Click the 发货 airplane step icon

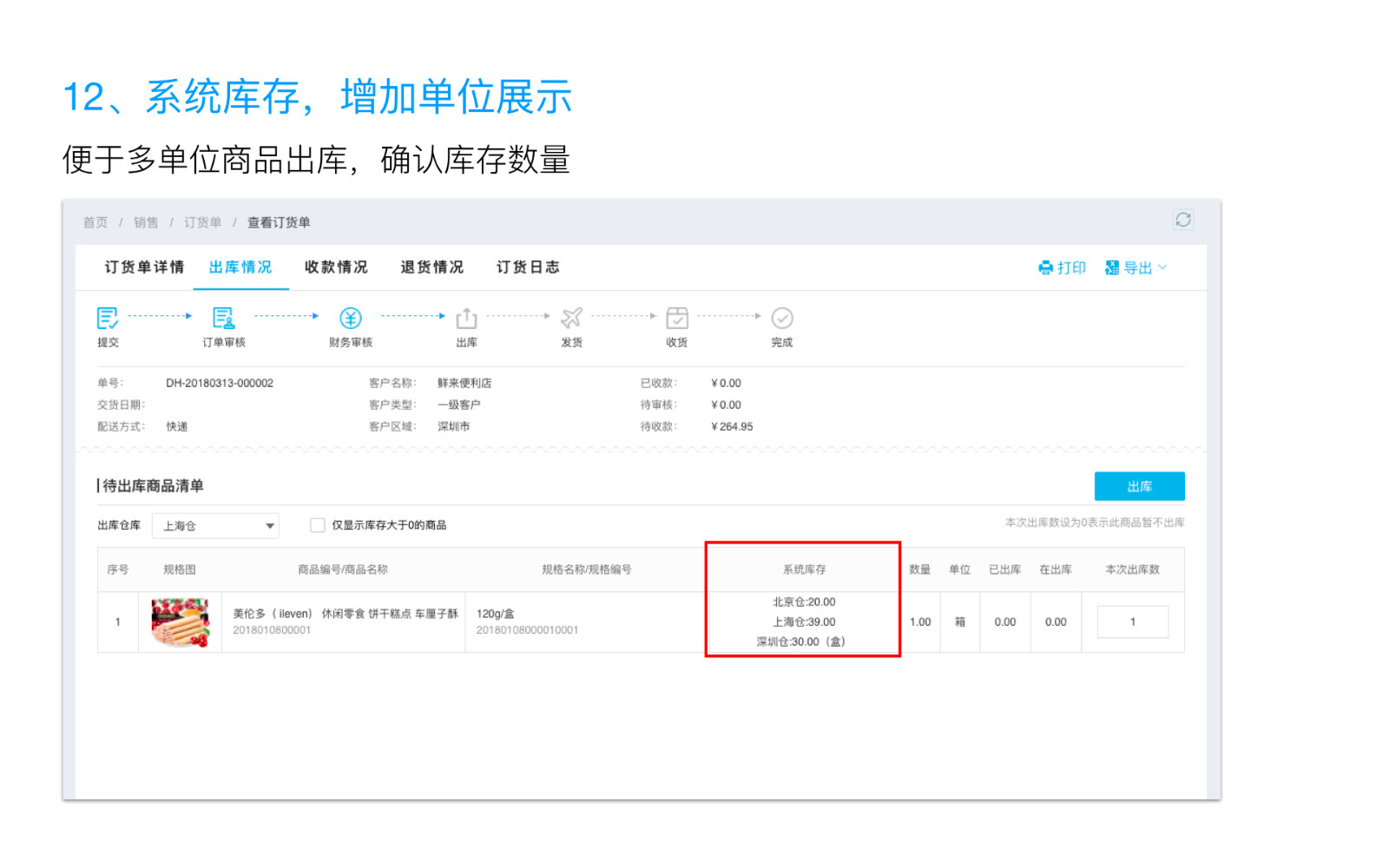click(x=571, y=319)
